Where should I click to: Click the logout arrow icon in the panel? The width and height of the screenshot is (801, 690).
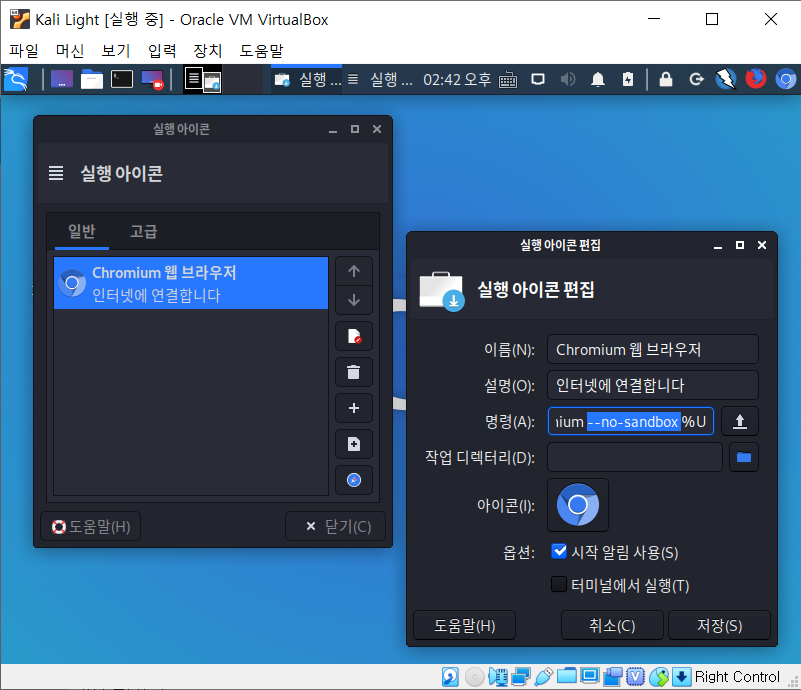(696, 79)
